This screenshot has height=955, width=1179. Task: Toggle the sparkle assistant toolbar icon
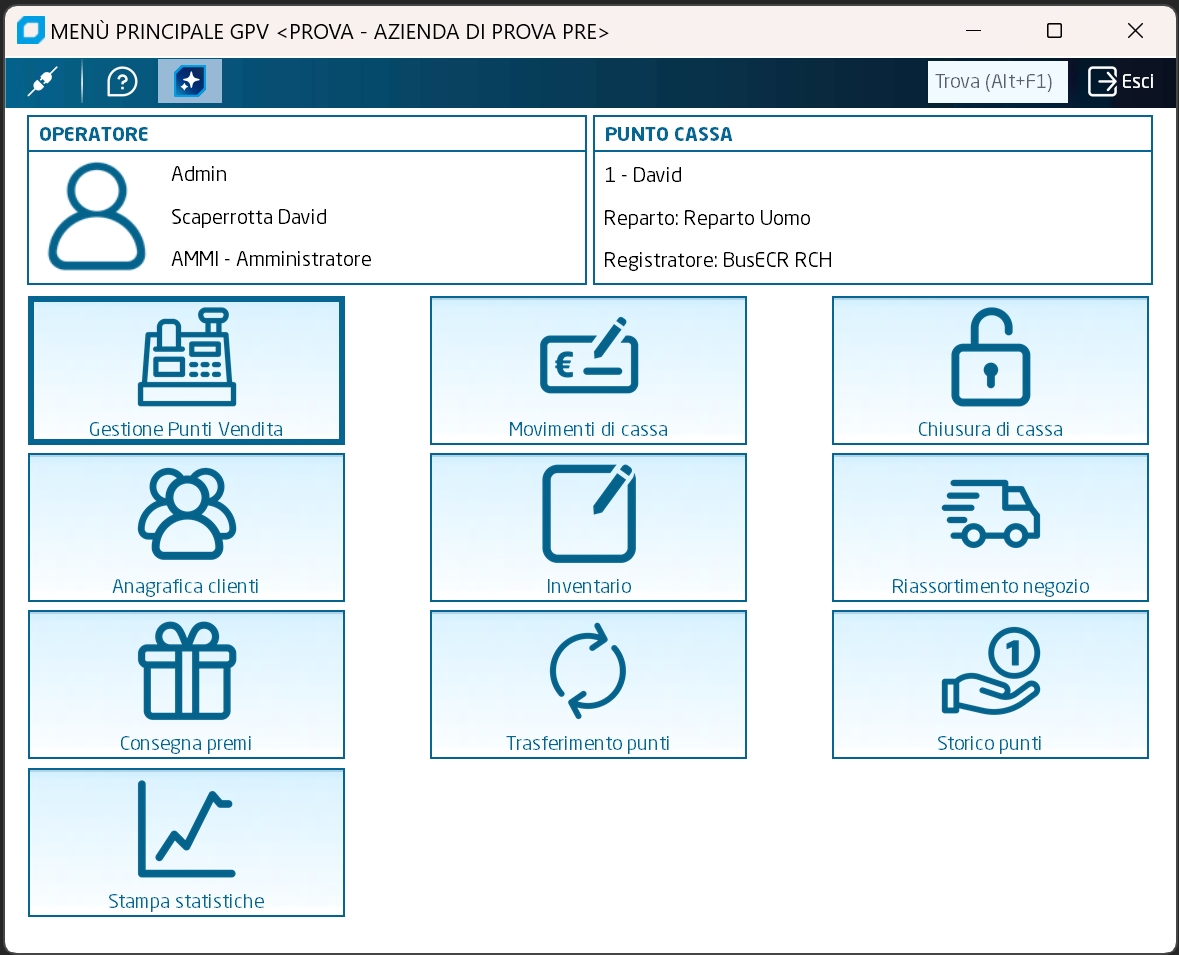point(190,82)
